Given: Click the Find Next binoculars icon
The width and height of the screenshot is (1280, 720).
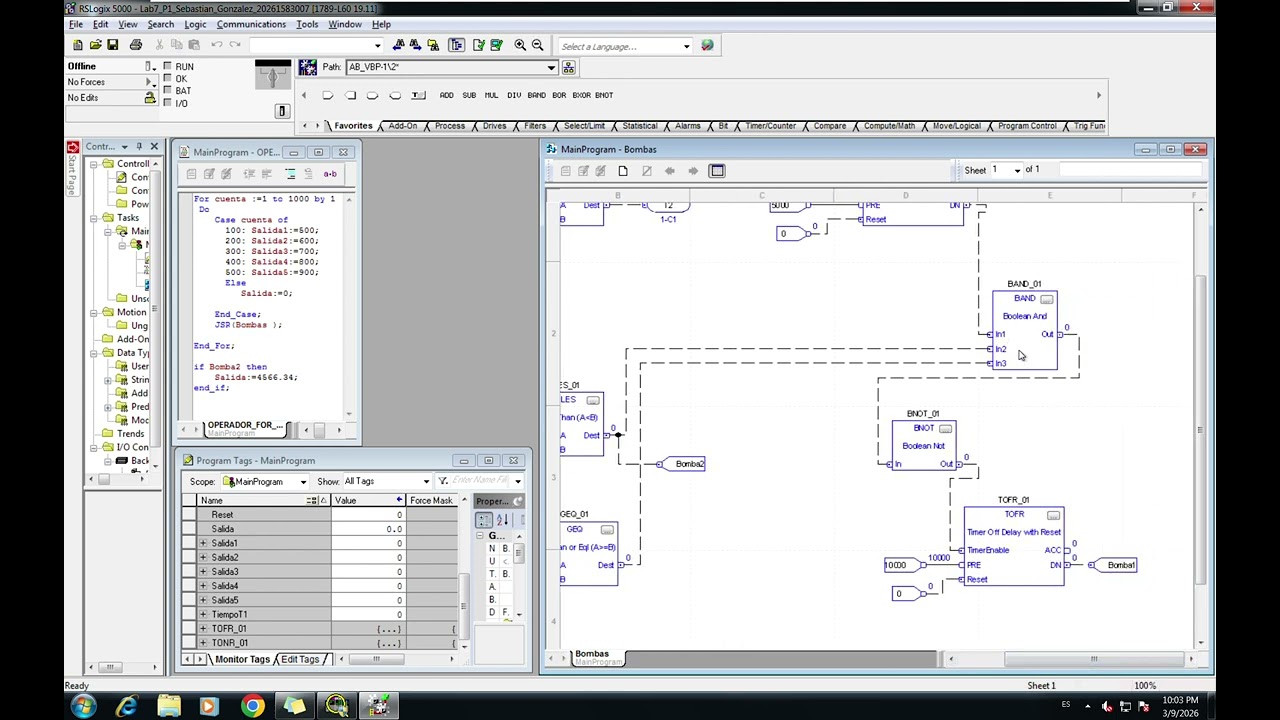Looking at the screenshot, I should point(415,45).
